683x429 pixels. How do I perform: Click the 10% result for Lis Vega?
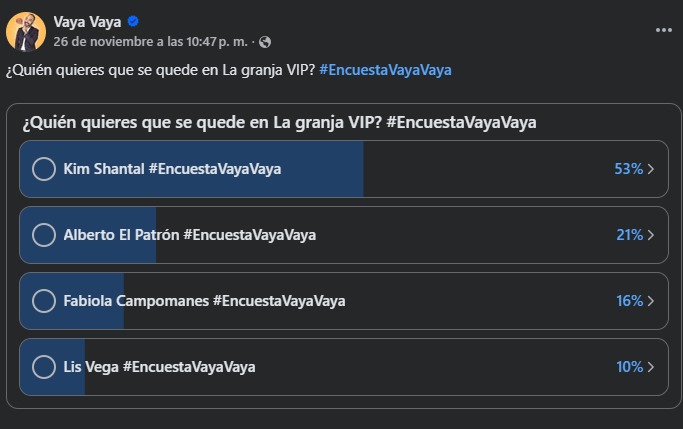pos(629,367)
